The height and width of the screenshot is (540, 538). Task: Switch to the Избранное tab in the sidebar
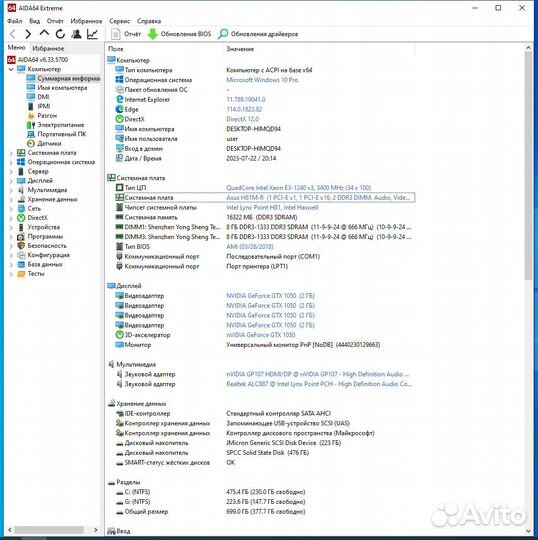[x=48, y=49]
